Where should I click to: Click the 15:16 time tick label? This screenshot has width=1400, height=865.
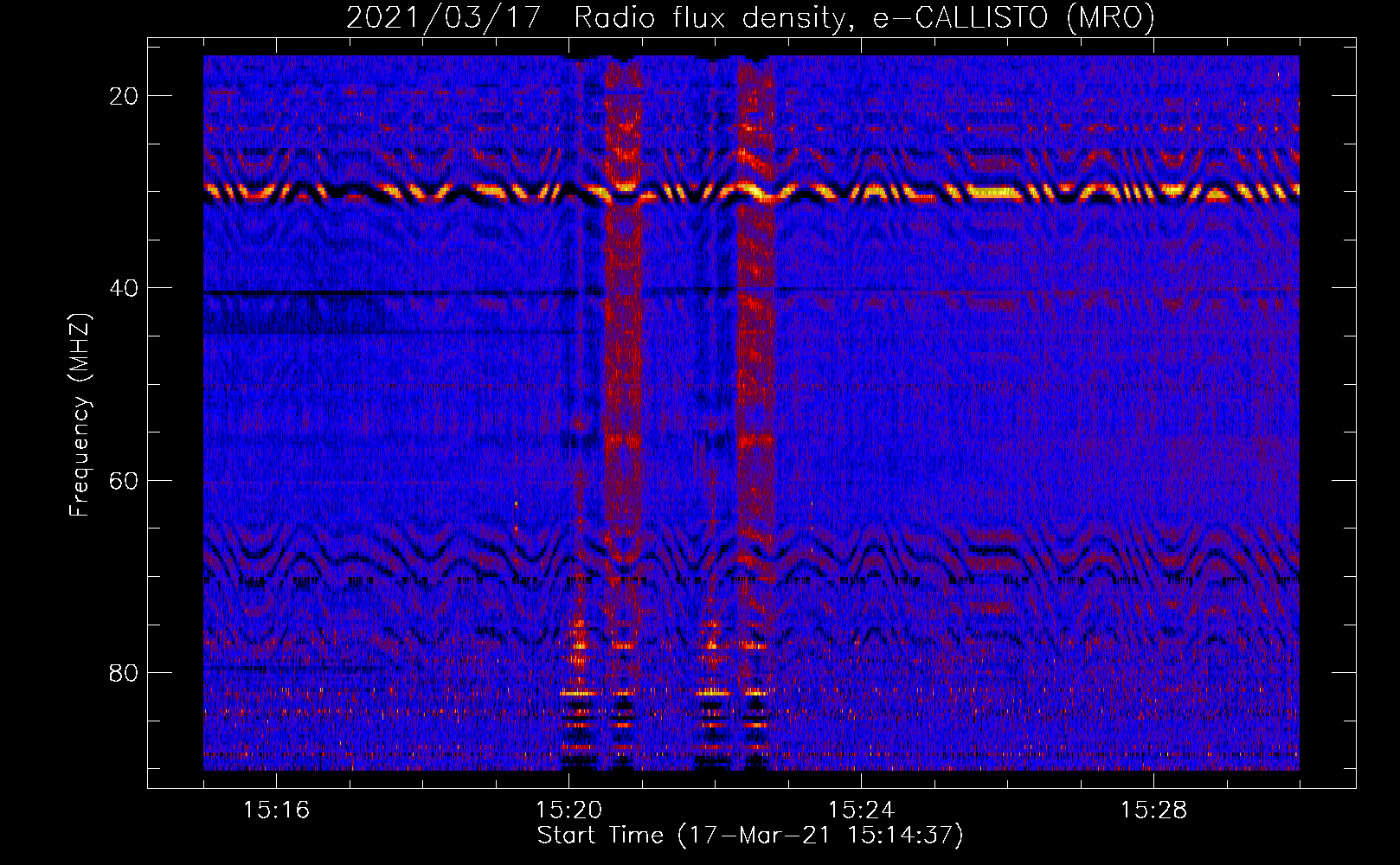(x=276, y=810)
